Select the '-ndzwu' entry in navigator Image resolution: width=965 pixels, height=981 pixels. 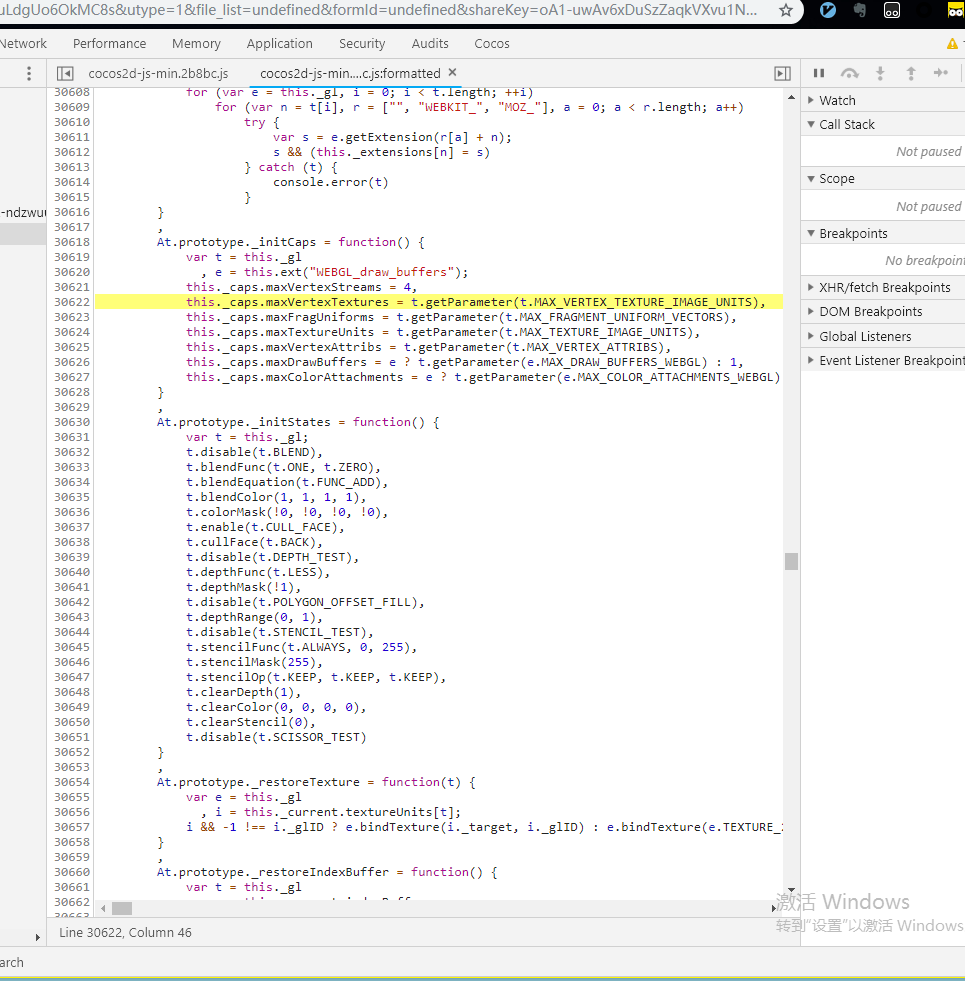pyautogui.click(x=23, y=212)
